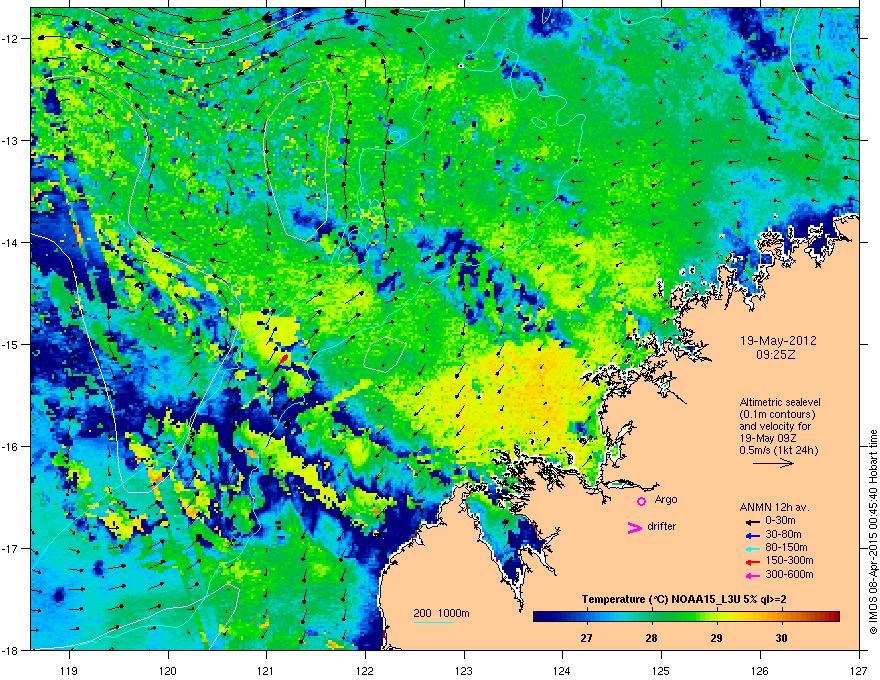The height and width of the screenshot is (680, 880).
Task: Click the temperature color bar at 30
Action: (781, 617)
